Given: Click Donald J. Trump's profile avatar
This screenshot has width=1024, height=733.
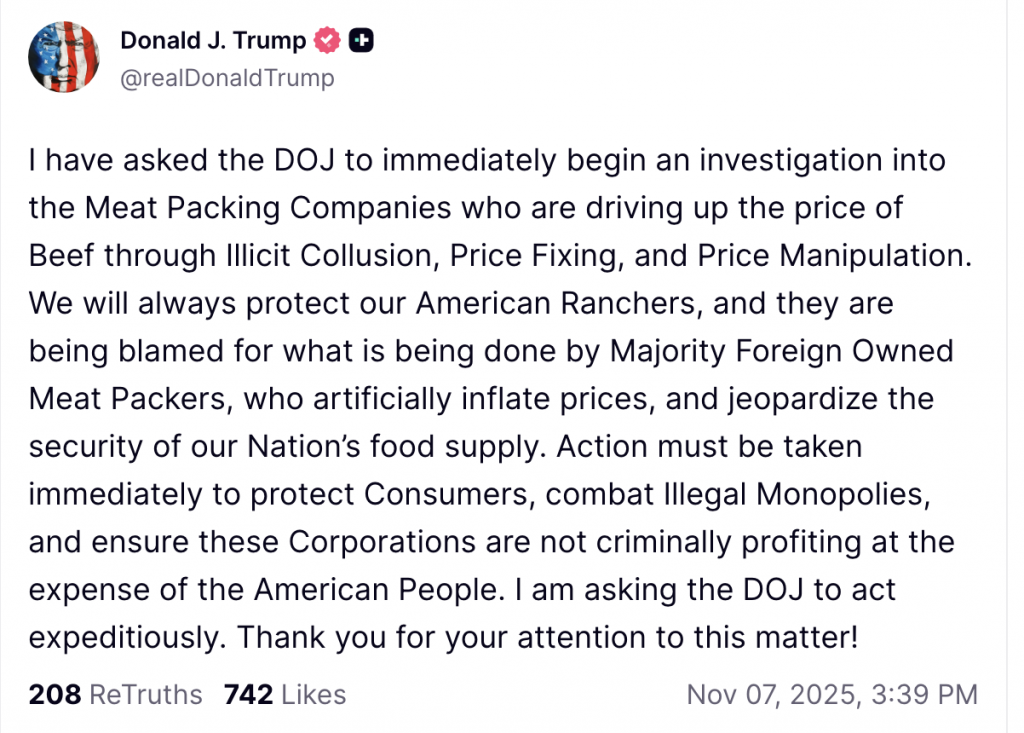Looking at the screenshot, I should click(64, 56).
